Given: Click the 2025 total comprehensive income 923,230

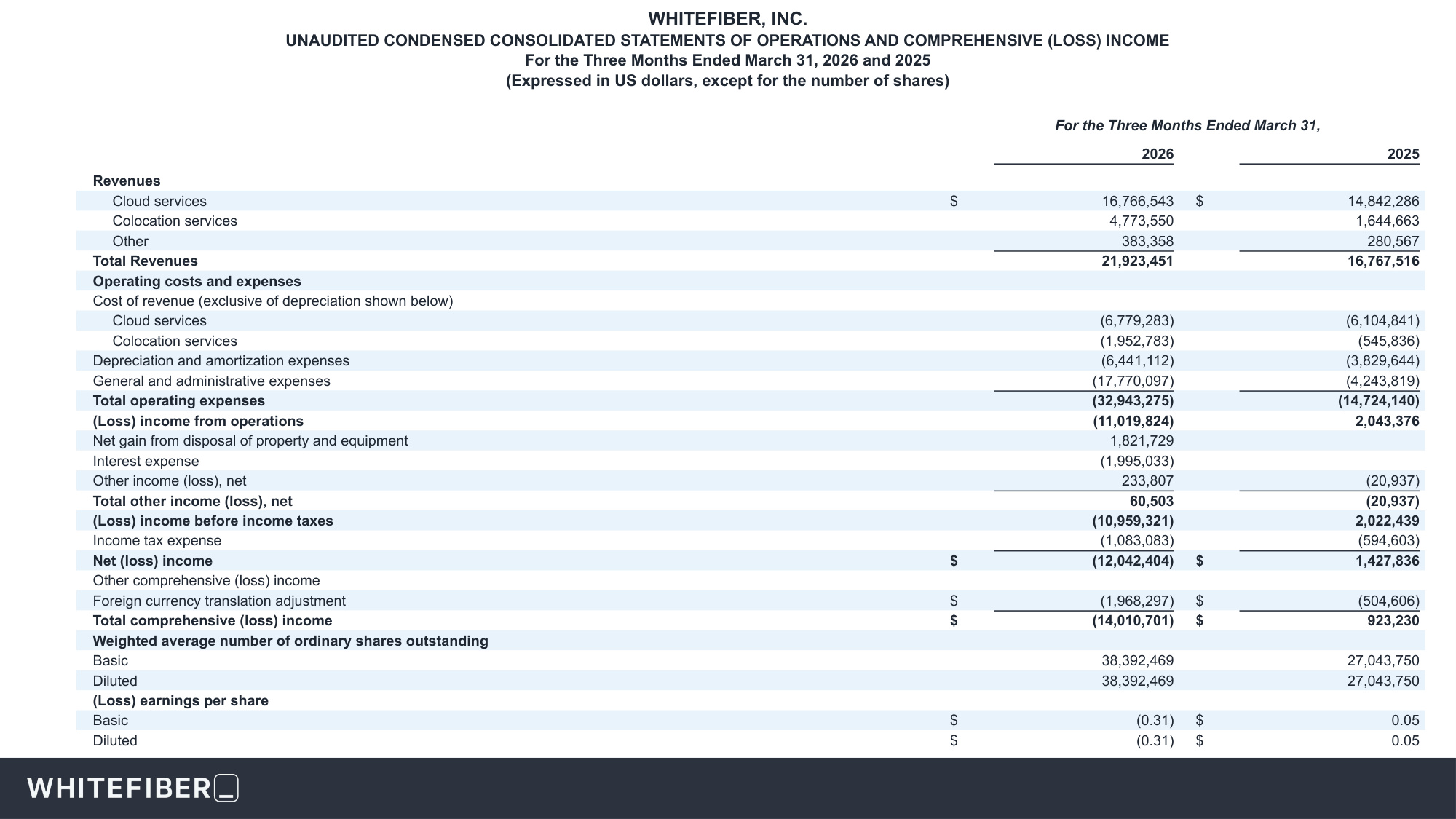Looking at the screenshot, I should (x=1393, y=621).
